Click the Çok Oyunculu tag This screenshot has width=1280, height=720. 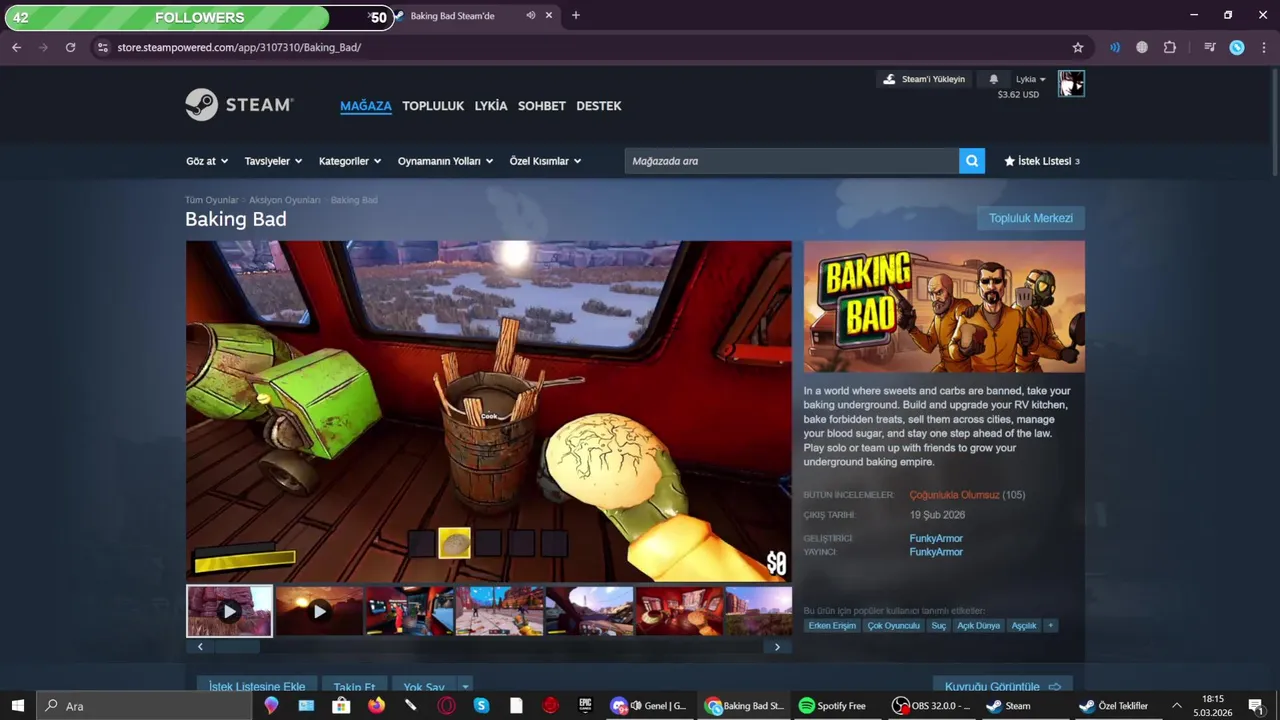pos(894,625)
